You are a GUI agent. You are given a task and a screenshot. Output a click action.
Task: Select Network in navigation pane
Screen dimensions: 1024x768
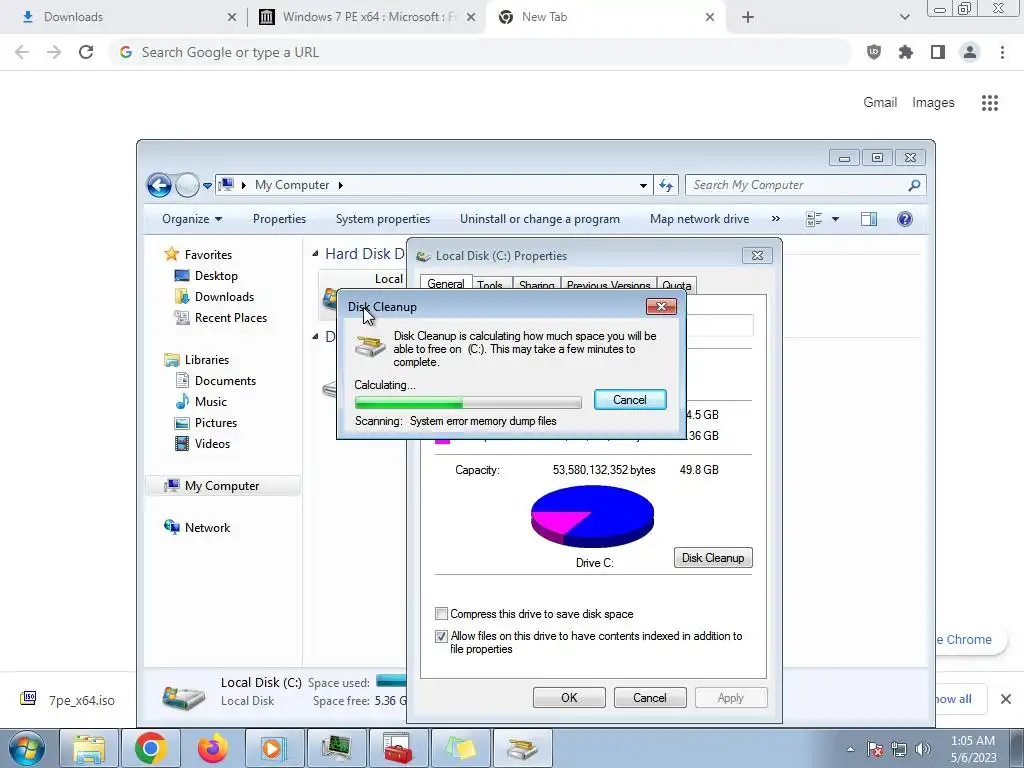207,528
